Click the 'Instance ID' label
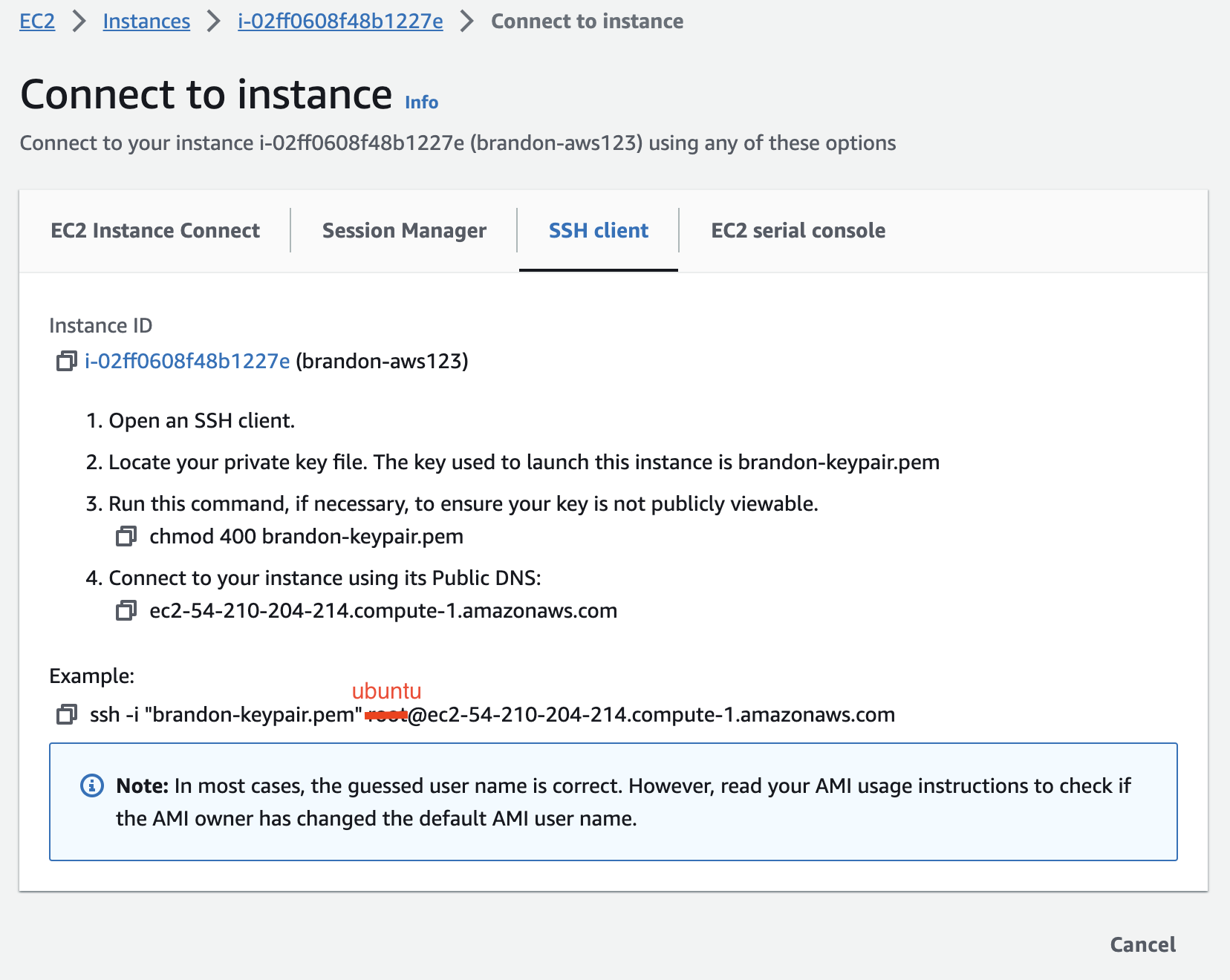1230x980 pixels. pos(100,326)
